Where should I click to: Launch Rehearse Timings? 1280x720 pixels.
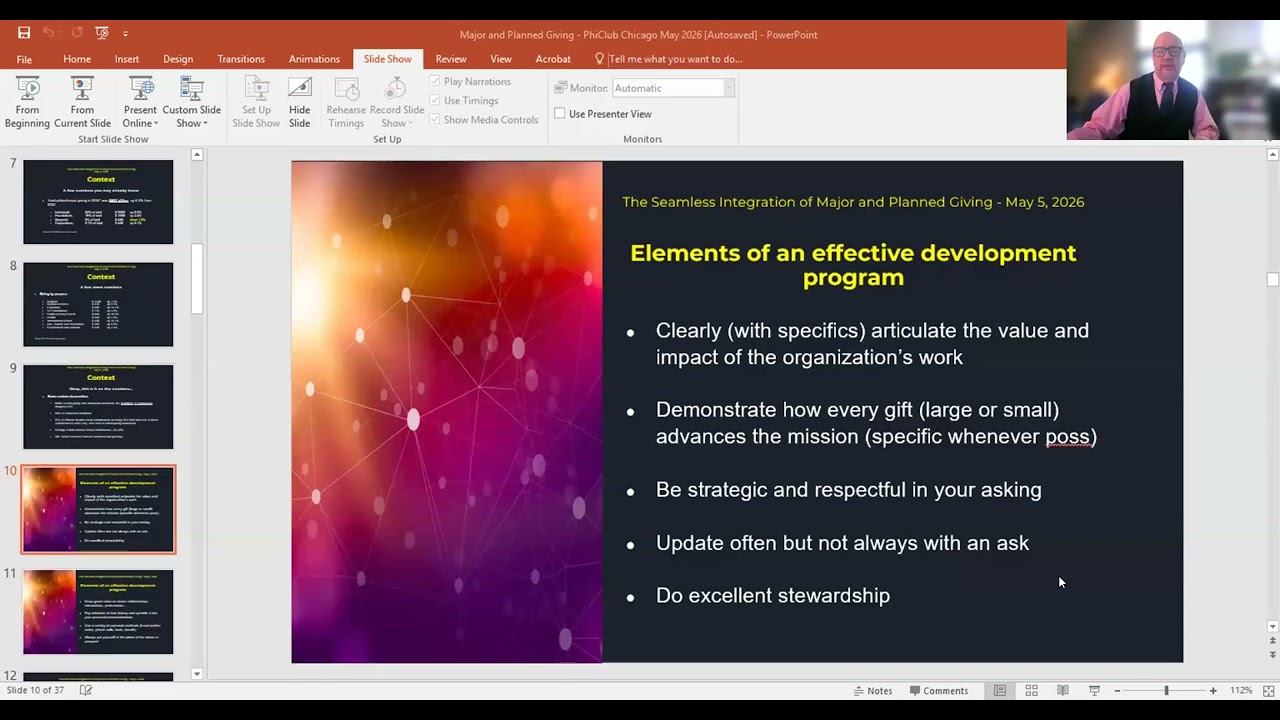coord(346,103)
